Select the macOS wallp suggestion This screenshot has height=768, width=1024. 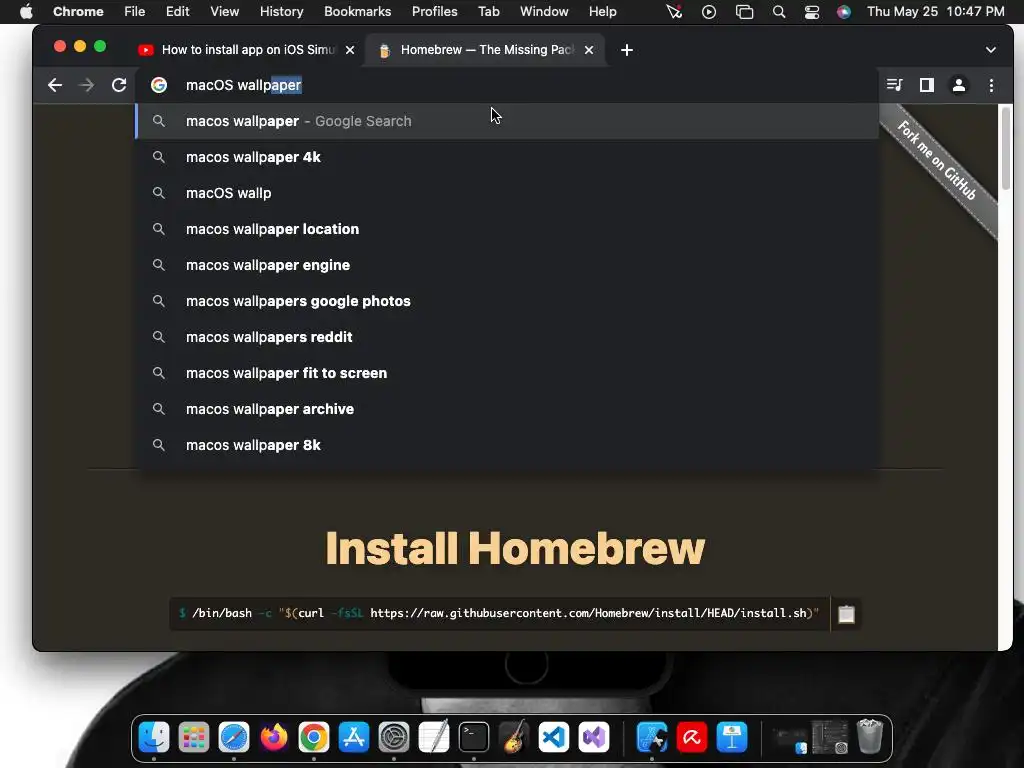click(x=507, y=193)
